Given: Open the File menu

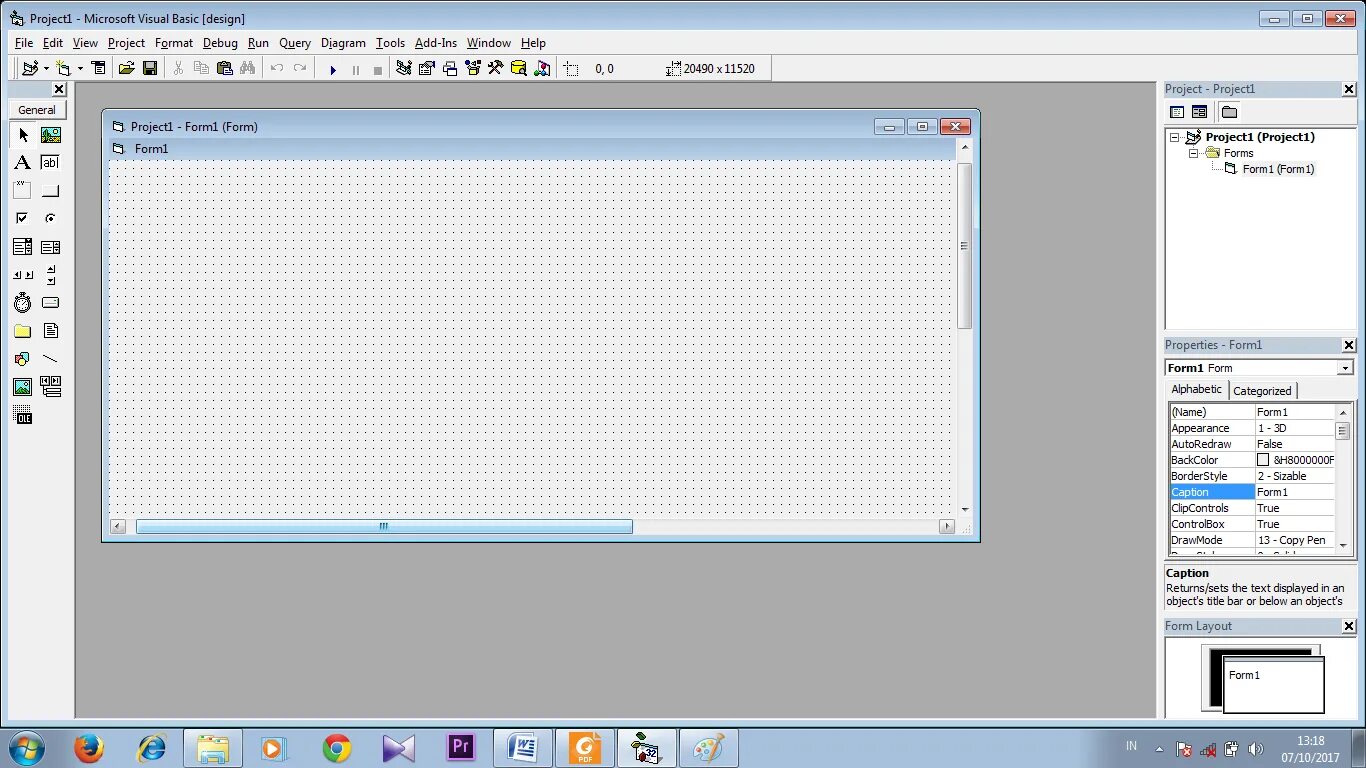Looking at the screenshot, I should click(x=24, y=43).
